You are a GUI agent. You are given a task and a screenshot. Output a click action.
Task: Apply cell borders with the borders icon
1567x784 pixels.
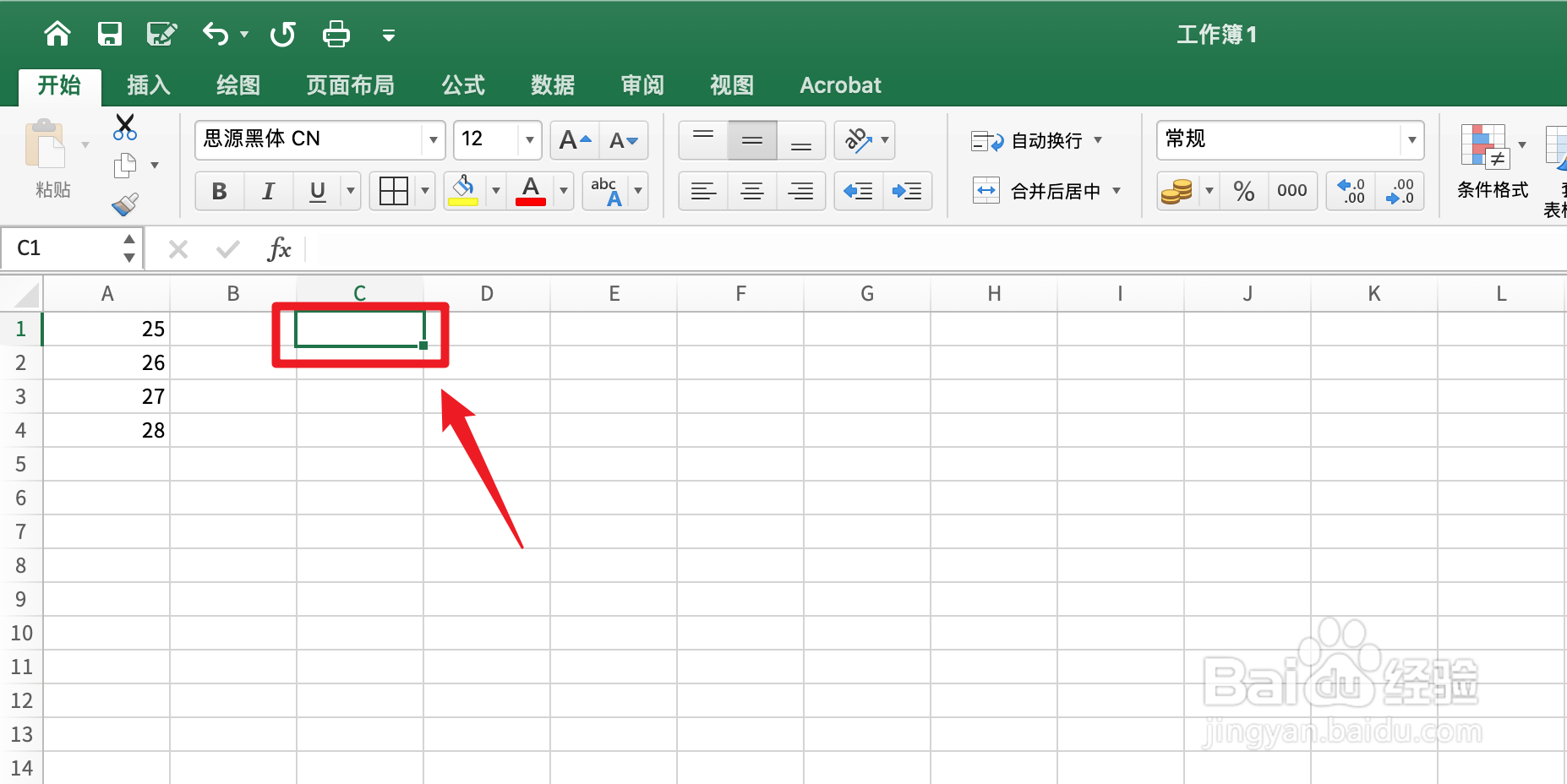pos(393,191)
